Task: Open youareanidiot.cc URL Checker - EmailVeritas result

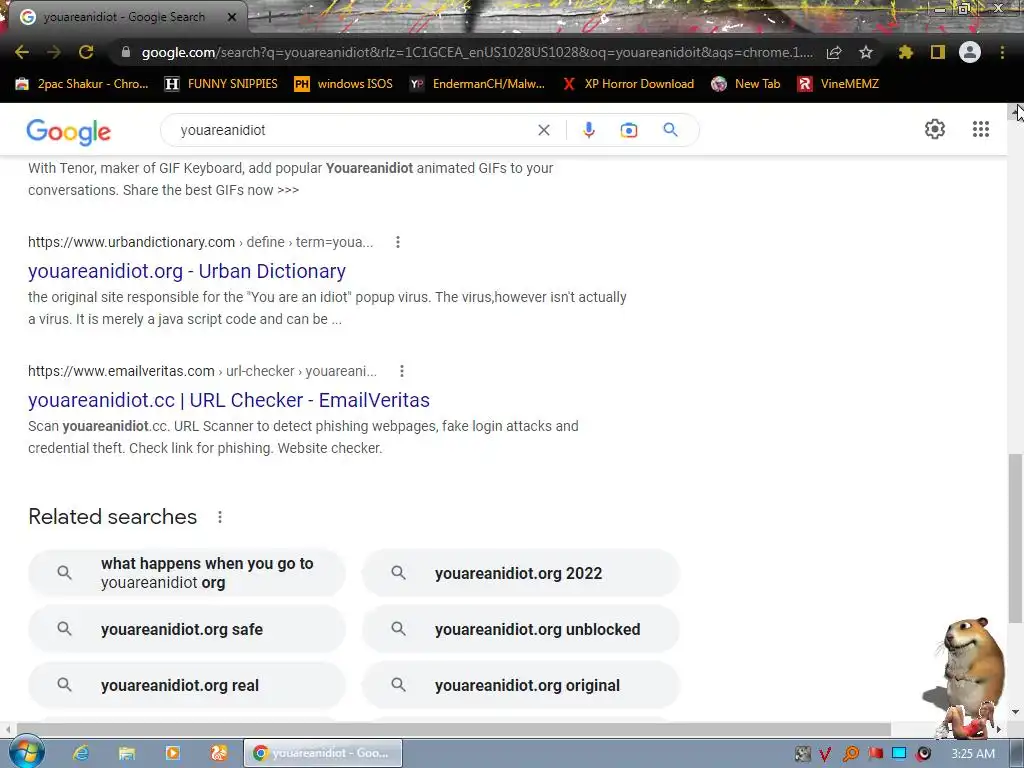Action: tap(229, 400)
